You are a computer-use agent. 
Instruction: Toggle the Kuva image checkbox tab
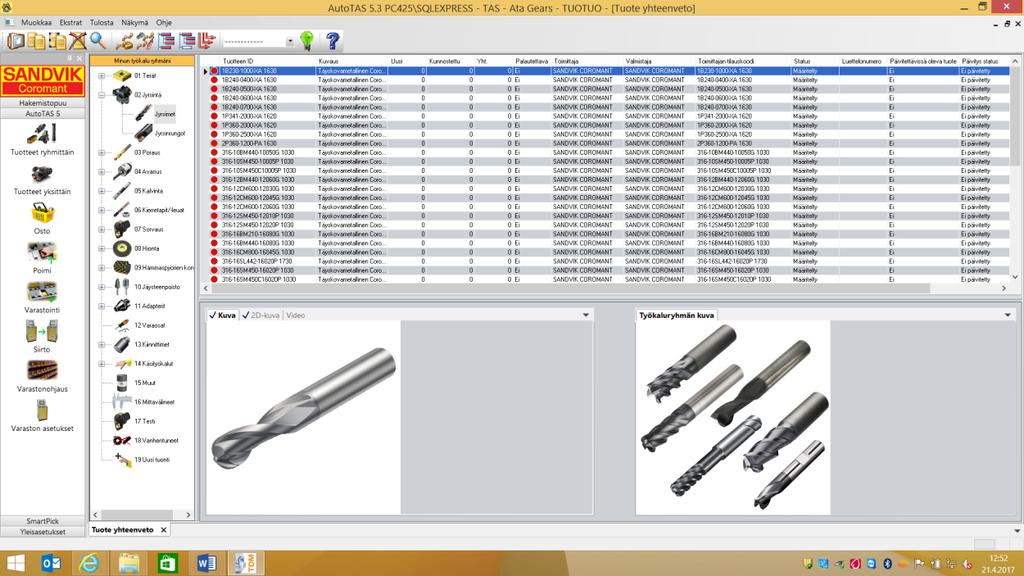222,315
